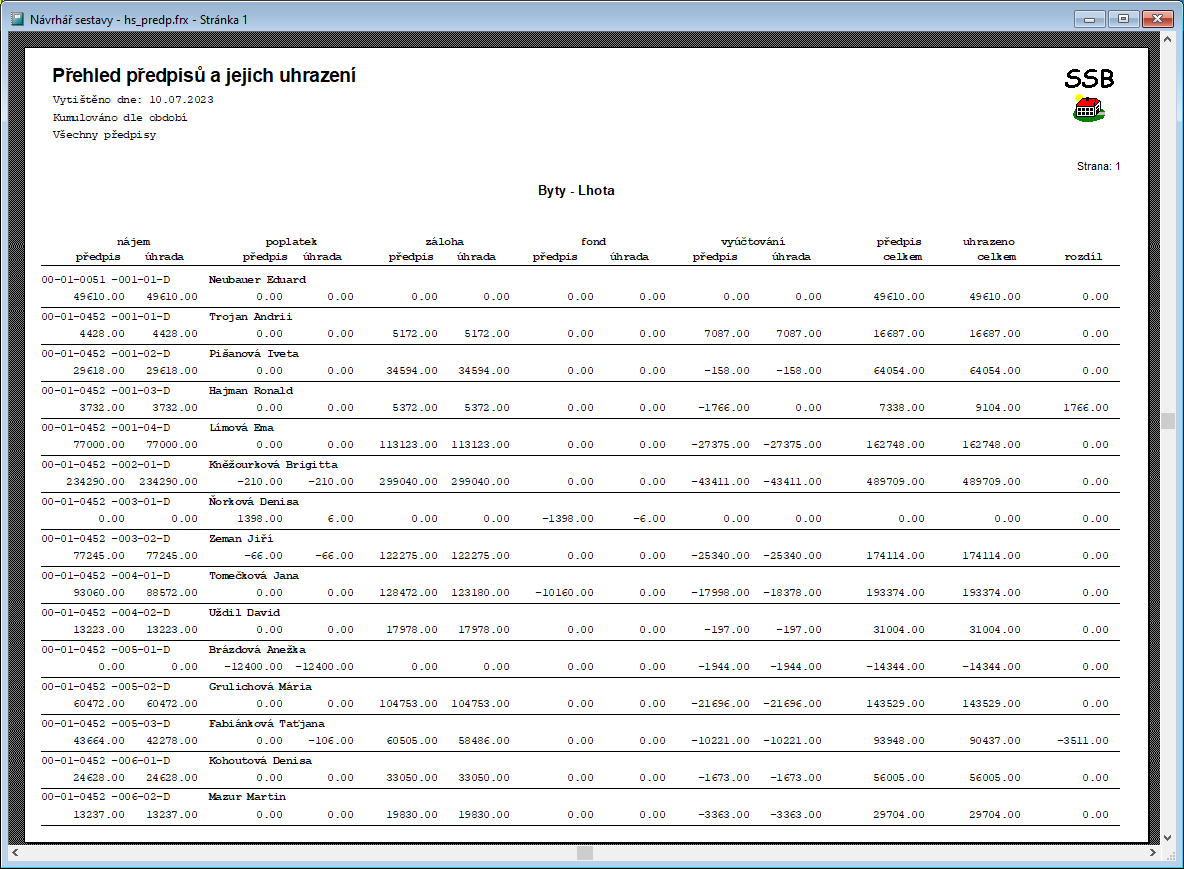
Task: Click the horizontal scrollbar thumb
Action: (585, 853)
